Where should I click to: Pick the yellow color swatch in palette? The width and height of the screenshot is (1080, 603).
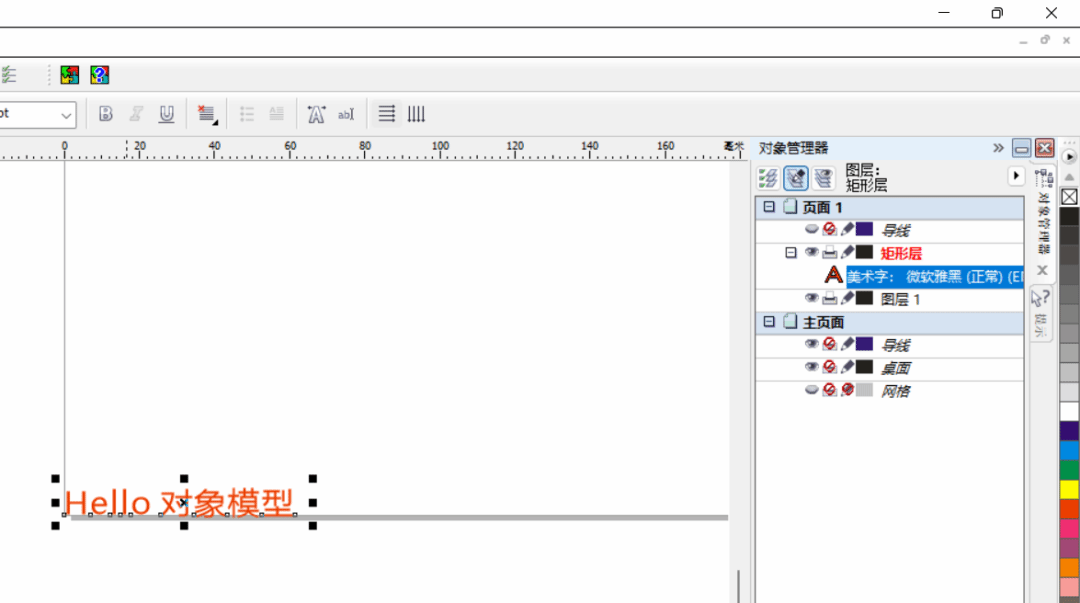coord(1069,489)
